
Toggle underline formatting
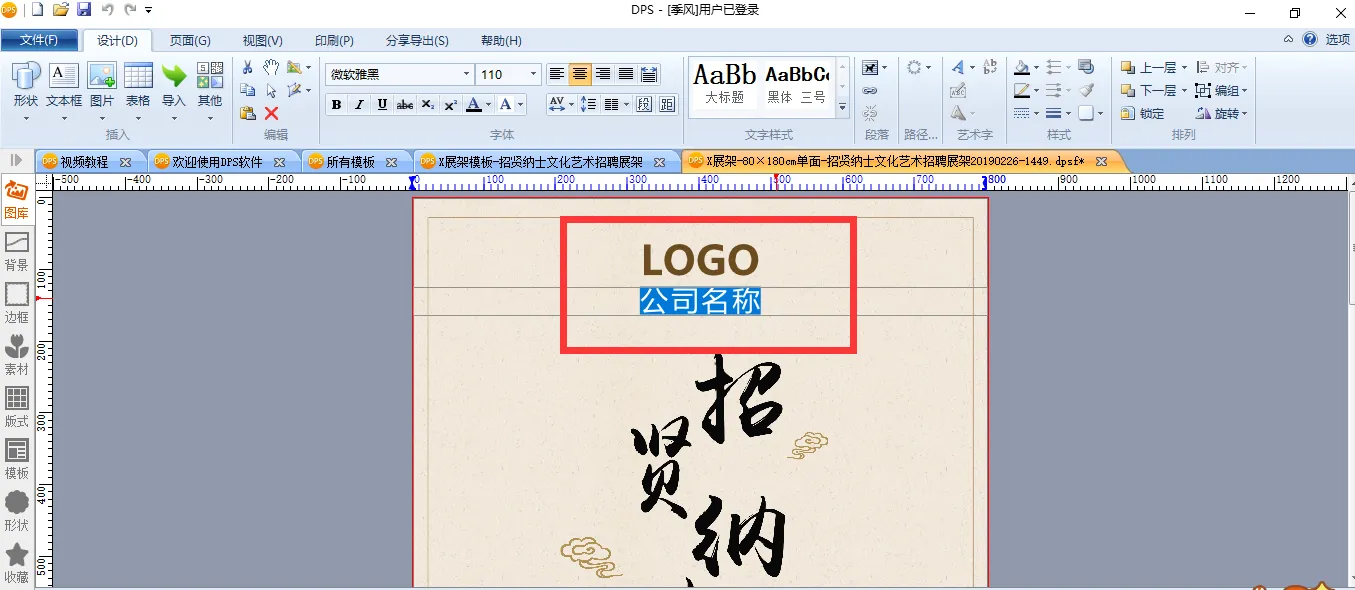[x=382, y=105]
